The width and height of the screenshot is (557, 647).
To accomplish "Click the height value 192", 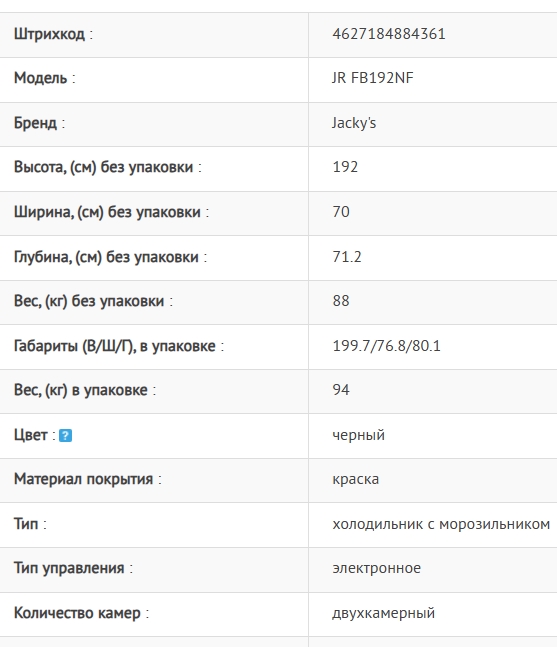I will click(x=345, y=167).
